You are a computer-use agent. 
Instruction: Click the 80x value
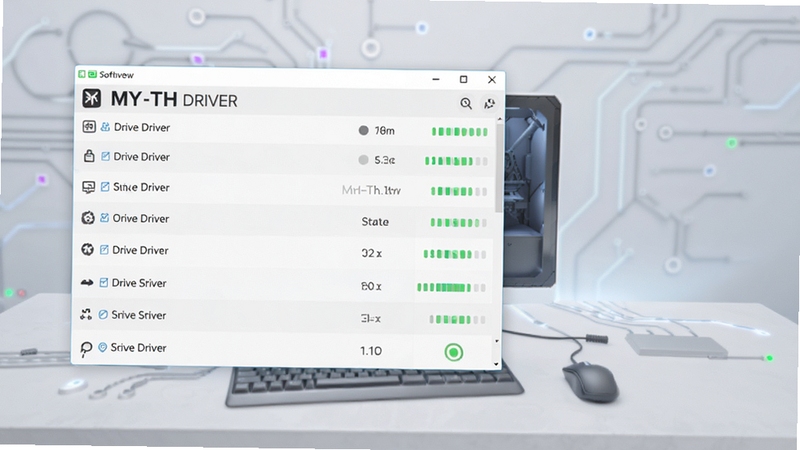tap(371, 286)
